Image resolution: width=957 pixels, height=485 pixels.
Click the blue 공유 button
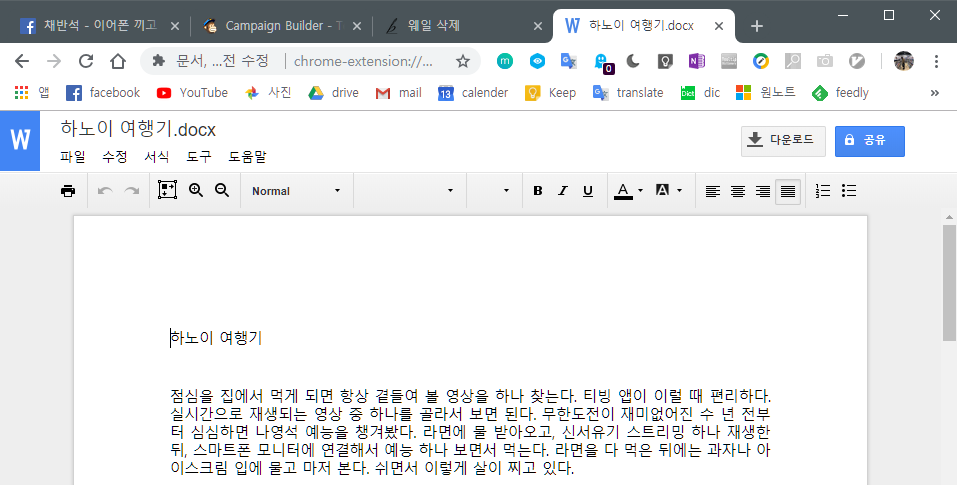870,141
